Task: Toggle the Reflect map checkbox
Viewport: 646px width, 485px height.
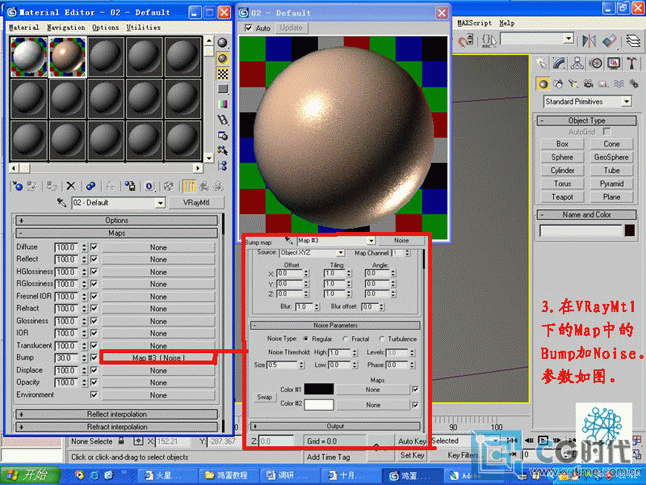Action: point(94,259)
